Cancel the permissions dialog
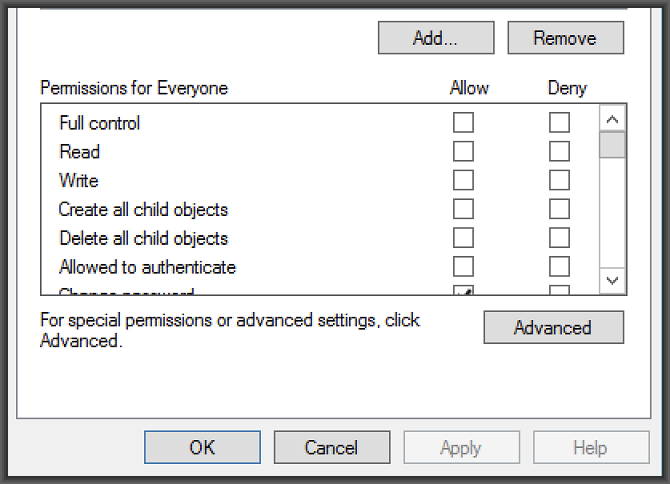The width and height of the screenshot is (670, 484). point(332,447)
